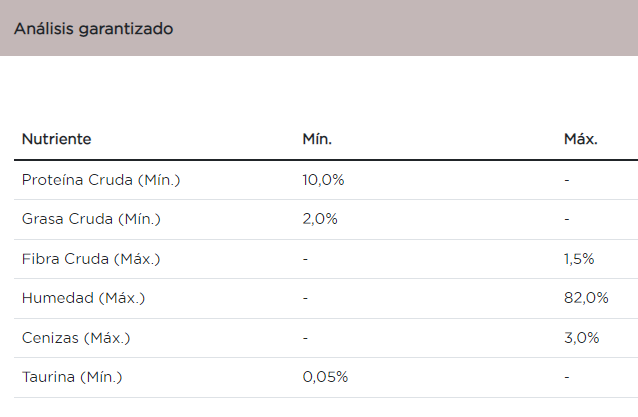
Task: Click the 0,05% taurine minimum value
Action: 325,377
